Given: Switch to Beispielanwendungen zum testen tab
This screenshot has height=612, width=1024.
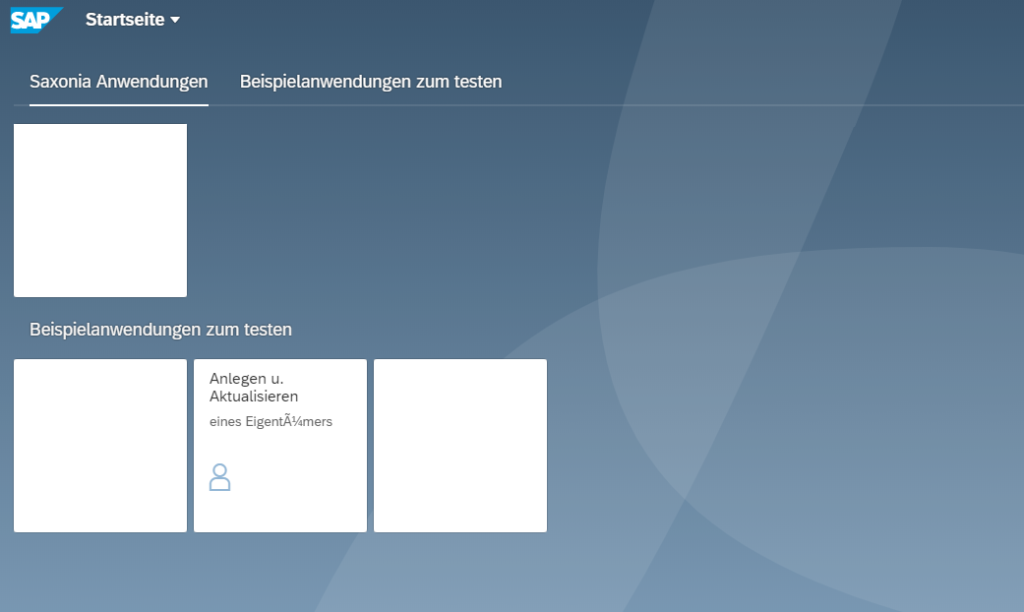Looking at the screenshot, I should 371,82.
